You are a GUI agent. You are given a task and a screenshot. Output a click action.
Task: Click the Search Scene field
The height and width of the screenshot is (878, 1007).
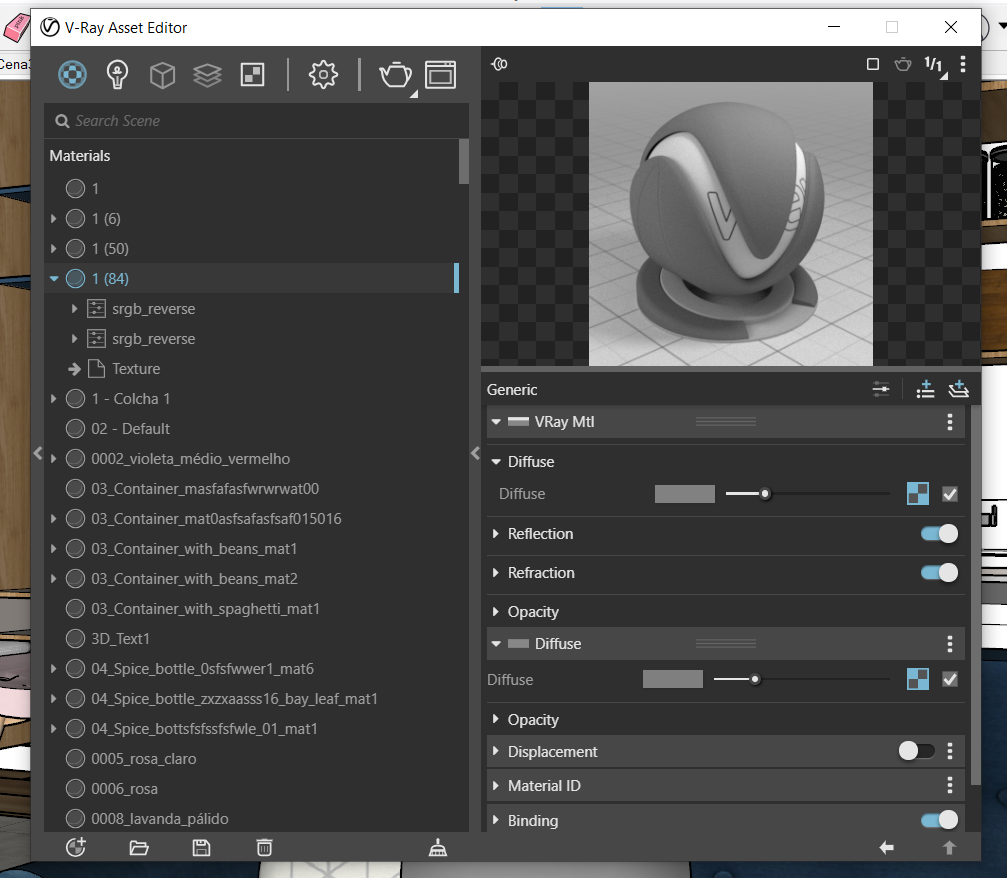256,121
